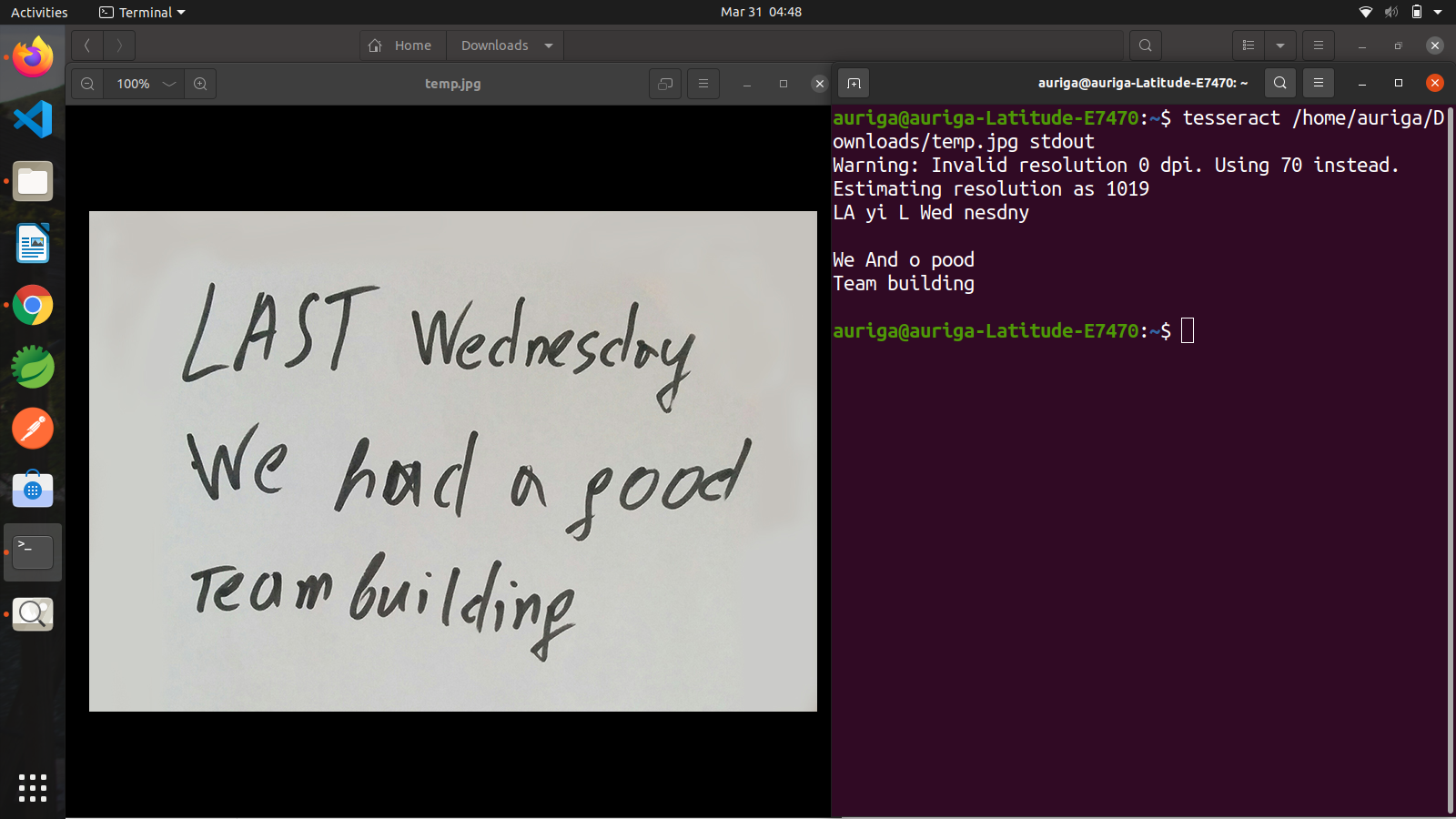Expand view options dropdown arrow
Image resolution: width=1456 pixels, height=819 pixels.
[x=1280, y=45]
